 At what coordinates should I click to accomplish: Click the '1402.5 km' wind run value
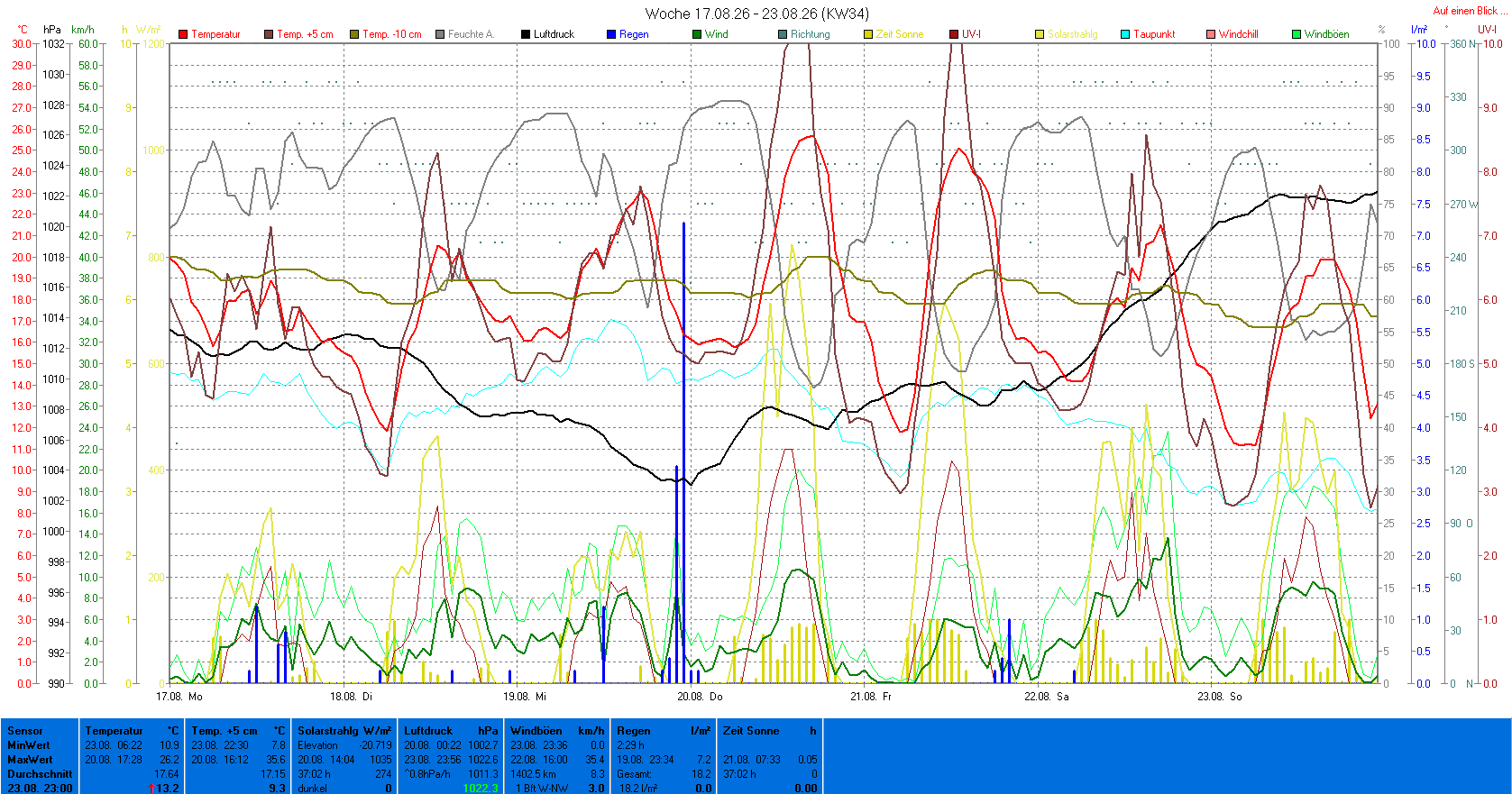[x=534, y=774]
